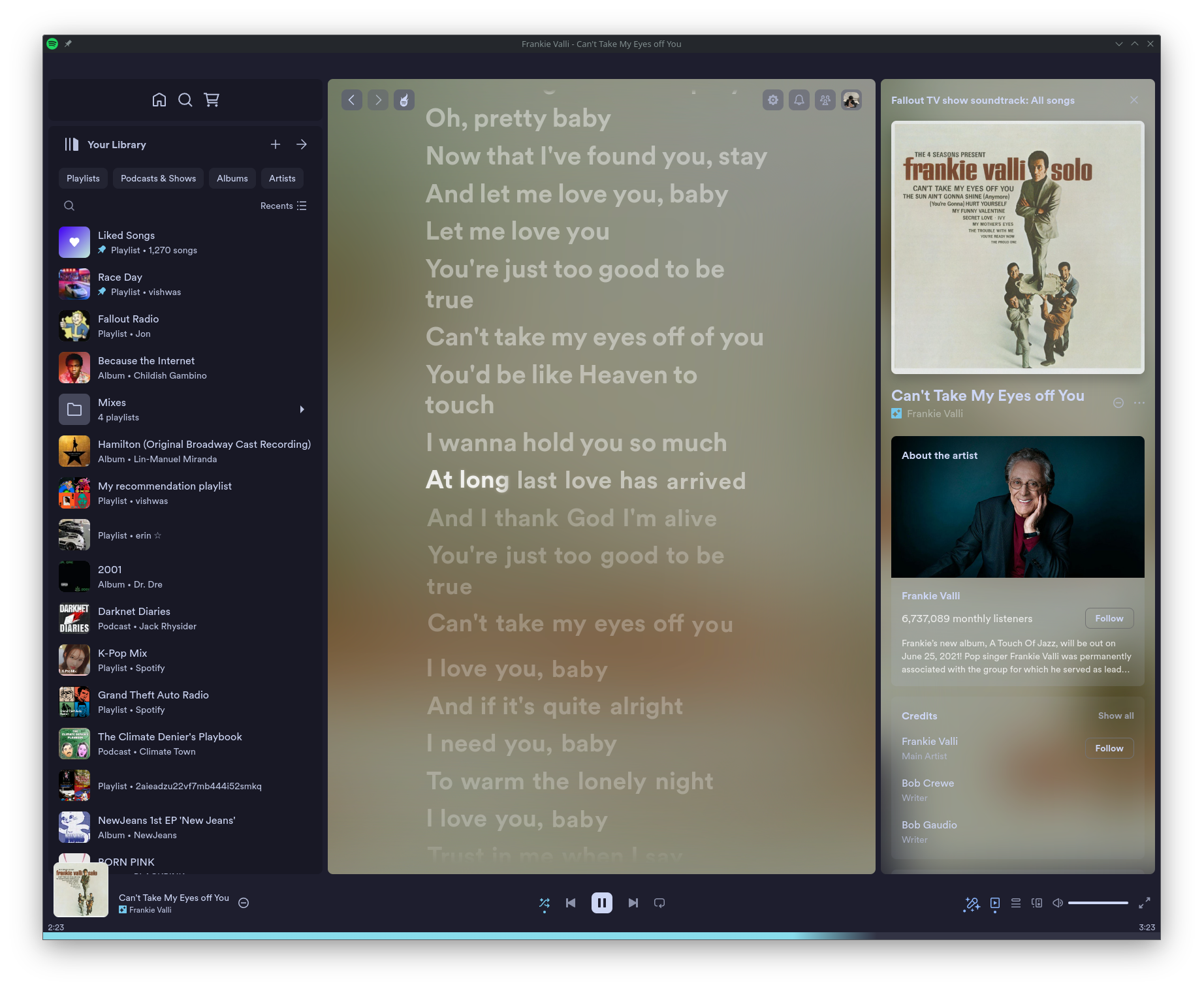Click the flame icon beside navigation arrows
This screenshot has width=1204, height=991.
(x=404, y=100)
